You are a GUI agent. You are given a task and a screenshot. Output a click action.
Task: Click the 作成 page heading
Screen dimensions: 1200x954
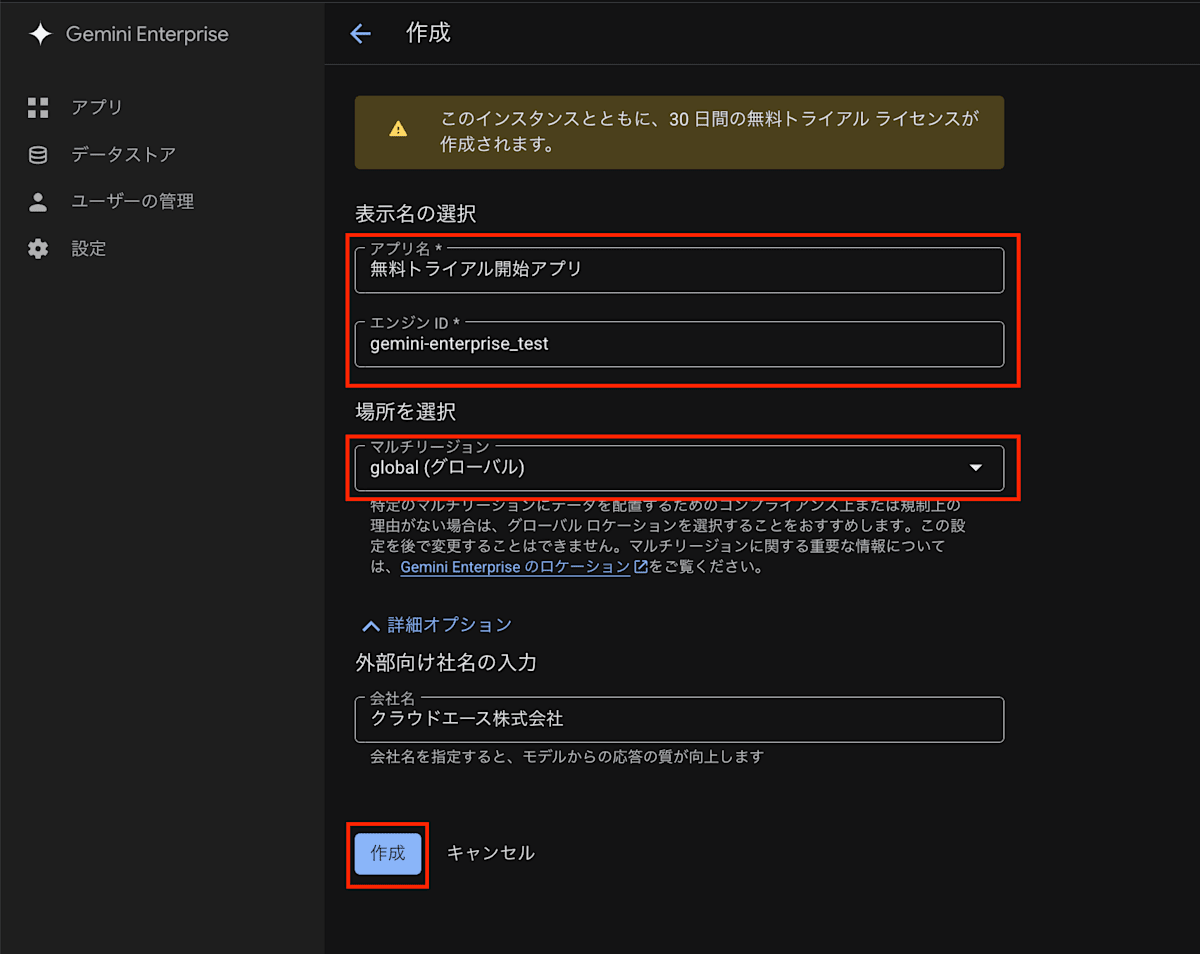pos(428,33)
